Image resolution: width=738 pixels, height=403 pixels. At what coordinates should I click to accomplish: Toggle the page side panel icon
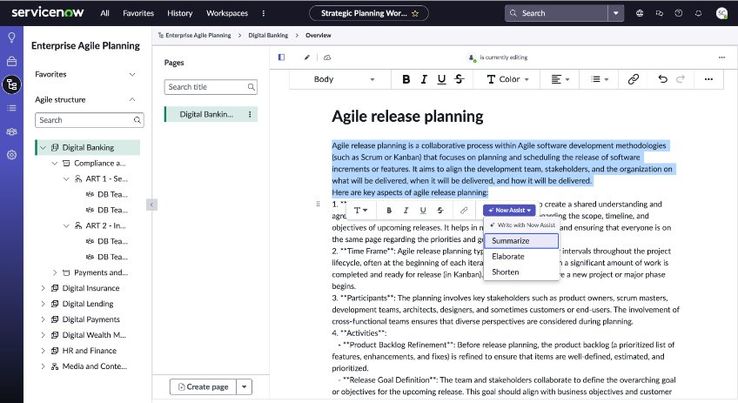281,57
